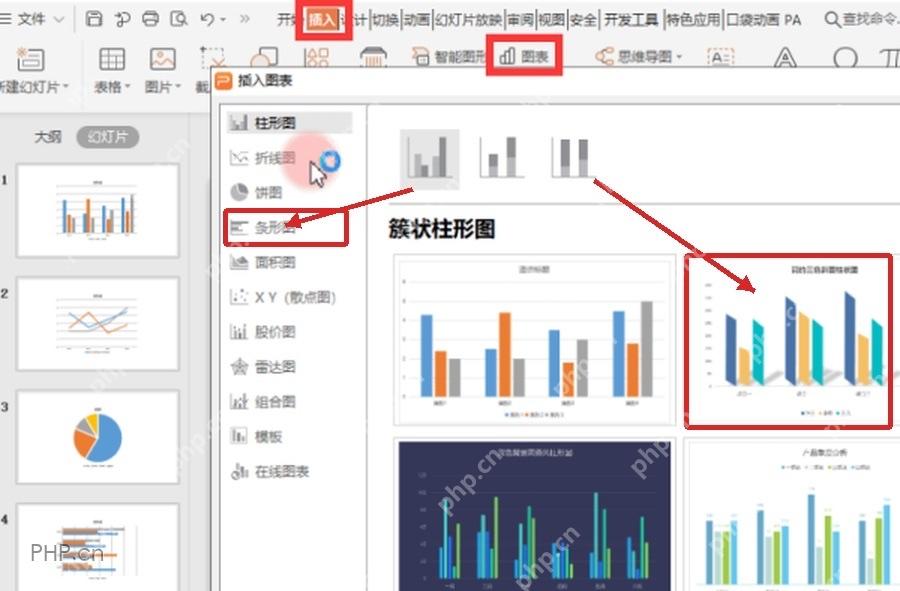
Task: Choose the stacked column subtype icon
Action: (x=501, y=157)
